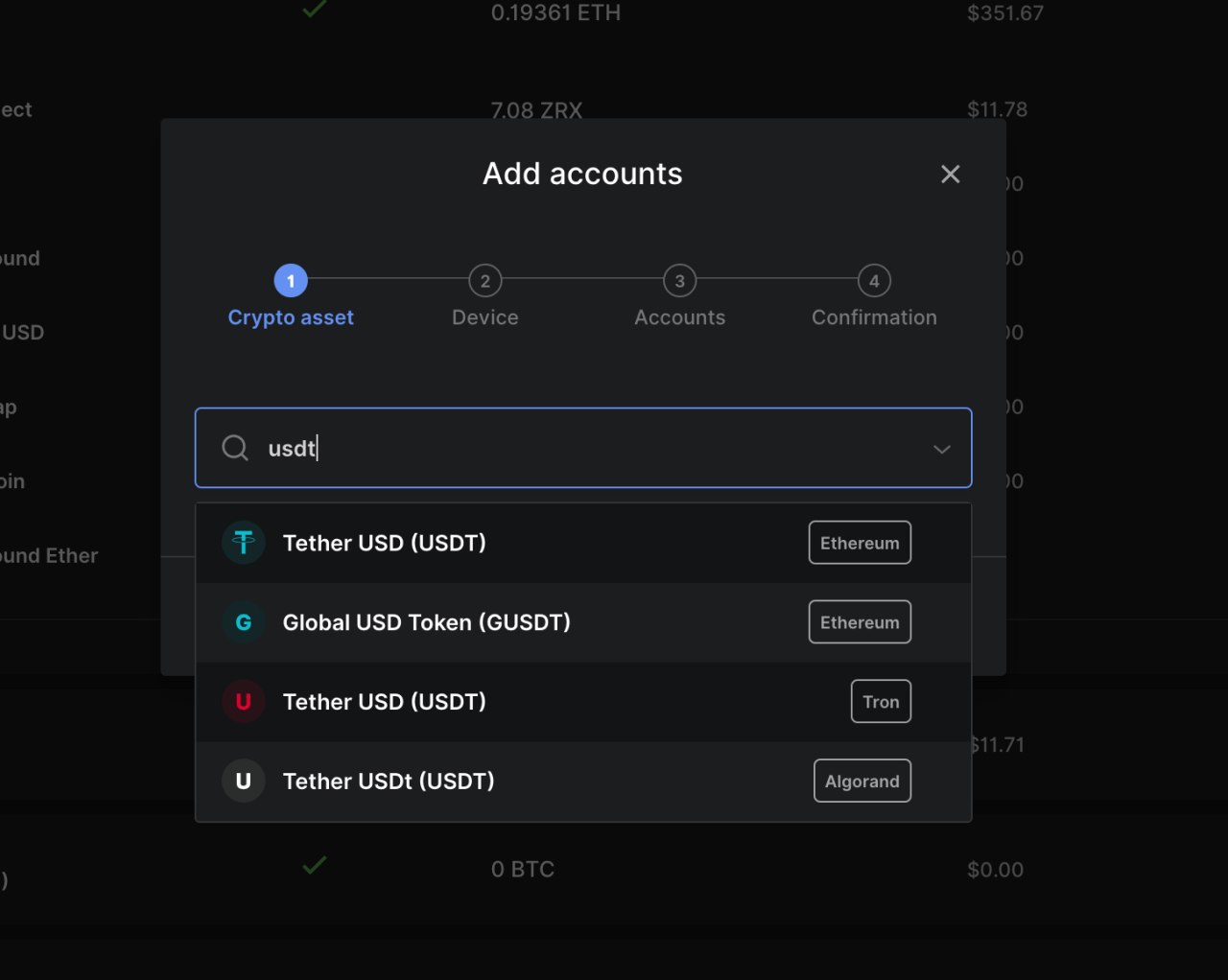Image resolution: width=1228 pixels, height=980 pixels.
Task: Click step 2 circle in stepper
Action: (485, 281)
